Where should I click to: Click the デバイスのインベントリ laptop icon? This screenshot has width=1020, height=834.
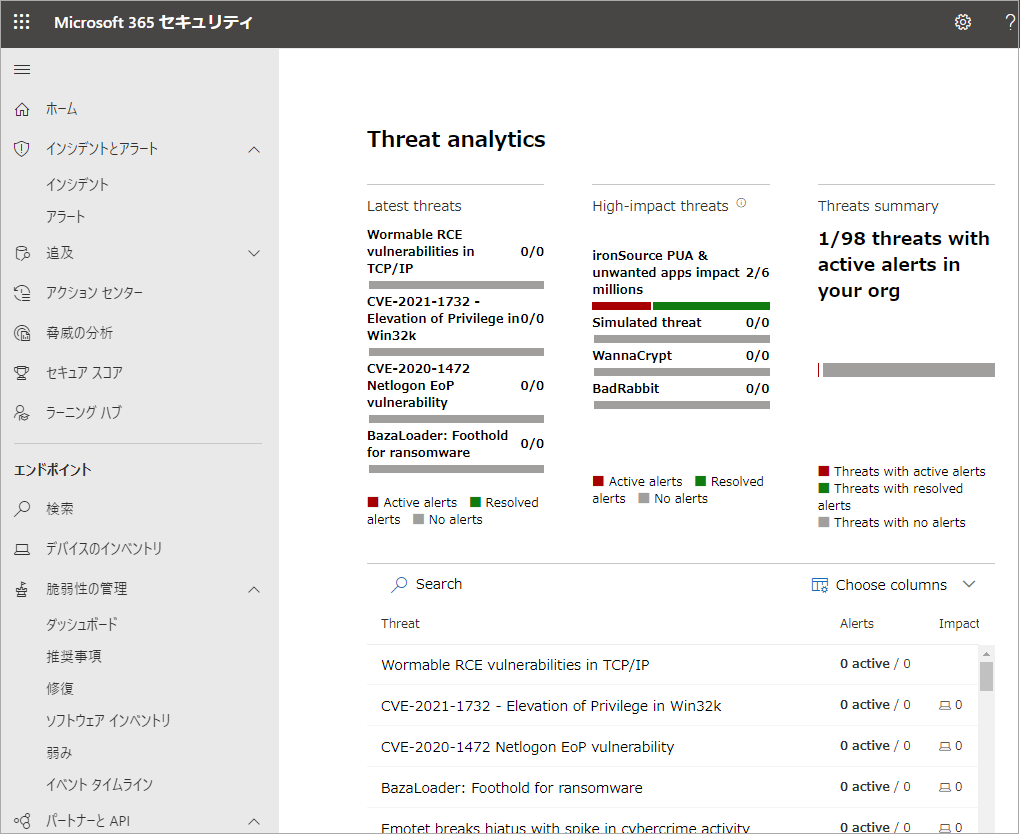[22, 550]
